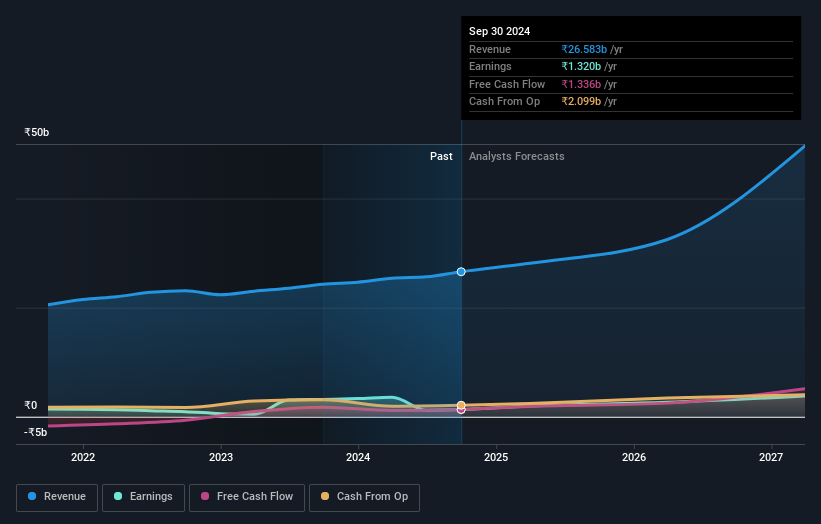Click the 2023 x-axis label
The height and width of the screenshot is (524, 821).
click(x=221, y=457)
